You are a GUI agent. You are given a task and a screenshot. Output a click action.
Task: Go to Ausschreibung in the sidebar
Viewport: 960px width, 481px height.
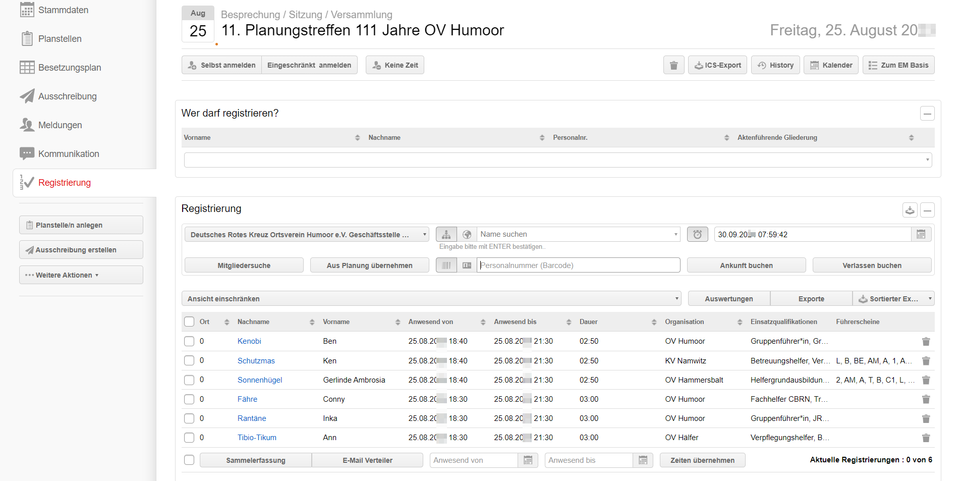[59, 96]
